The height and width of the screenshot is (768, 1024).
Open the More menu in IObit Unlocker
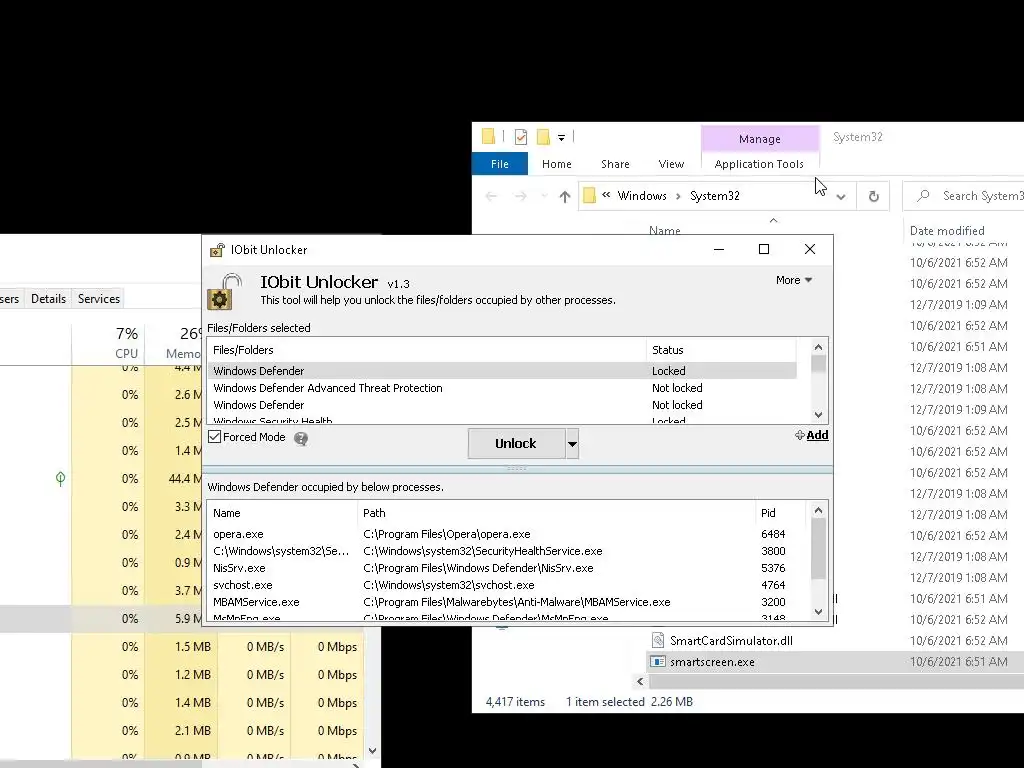793,280
